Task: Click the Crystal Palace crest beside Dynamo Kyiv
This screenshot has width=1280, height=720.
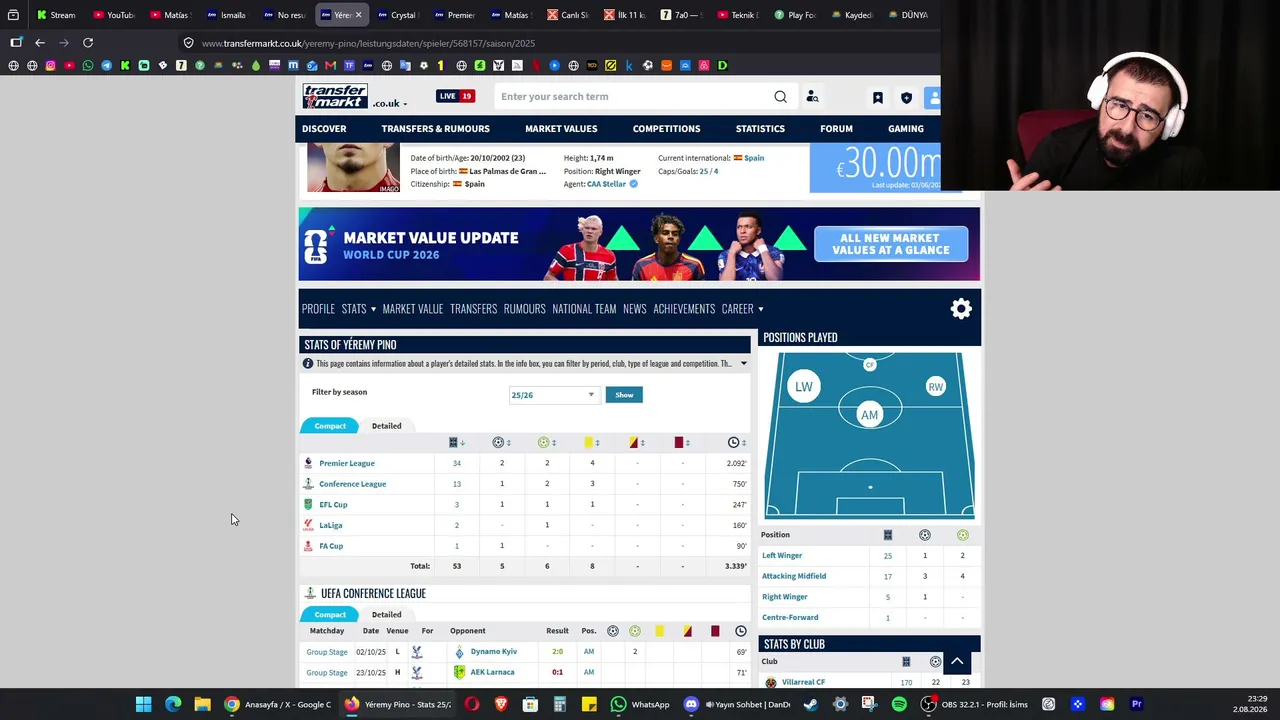Action: [x=417, y=652]
